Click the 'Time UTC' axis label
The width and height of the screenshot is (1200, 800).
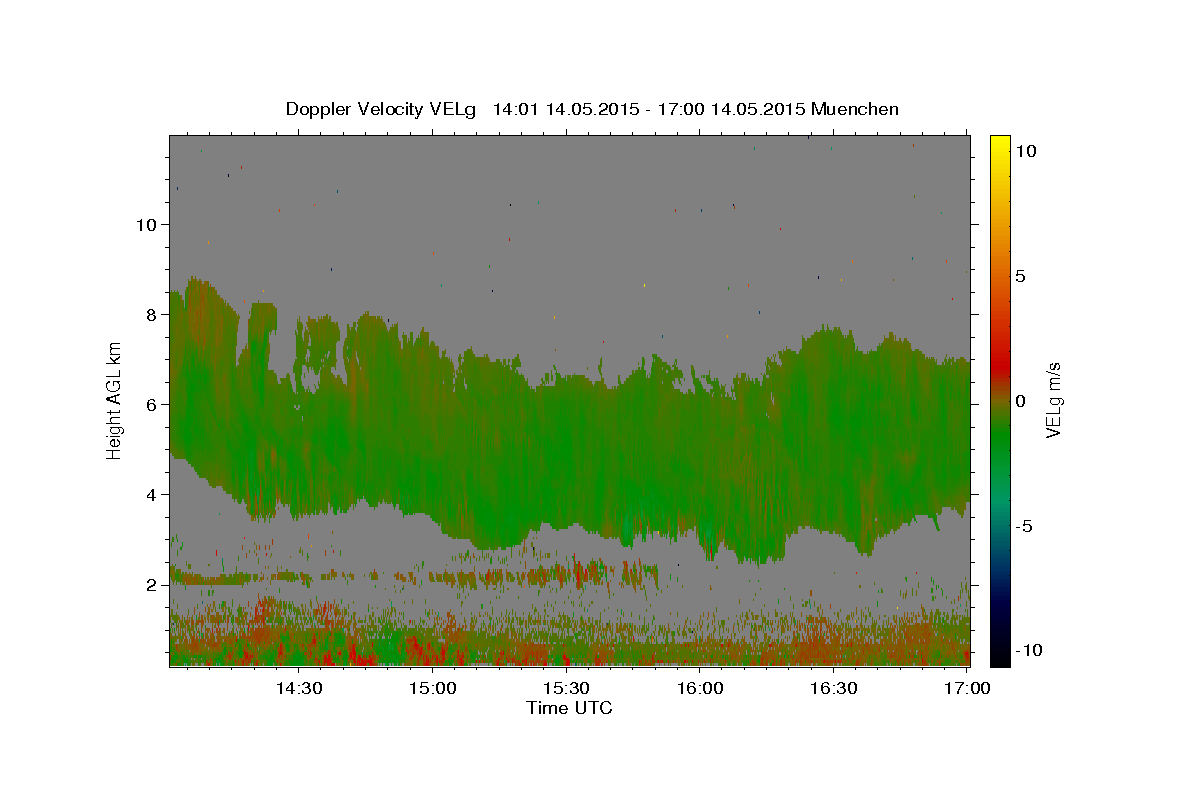(x=569, y=708)
